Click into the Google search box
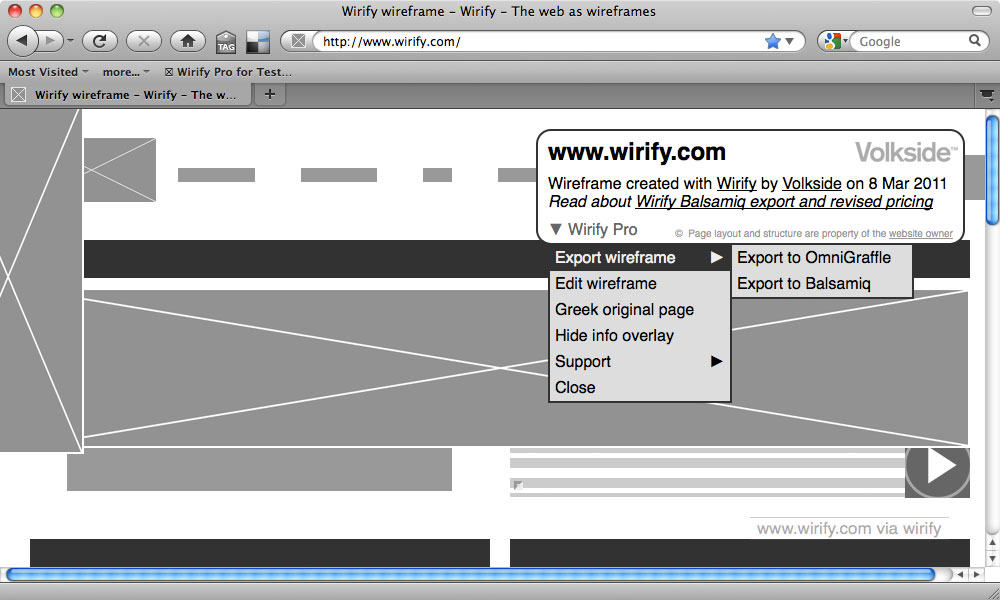 (x=911, y=41)
